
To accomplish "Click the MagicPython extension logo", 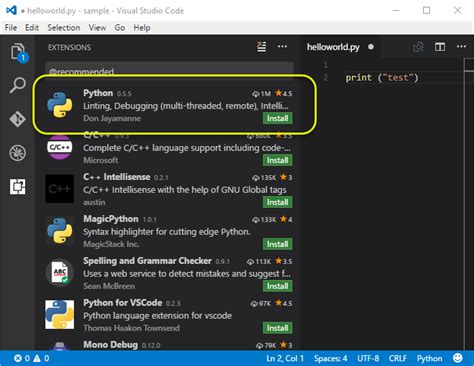I will [x=60, y=231].
